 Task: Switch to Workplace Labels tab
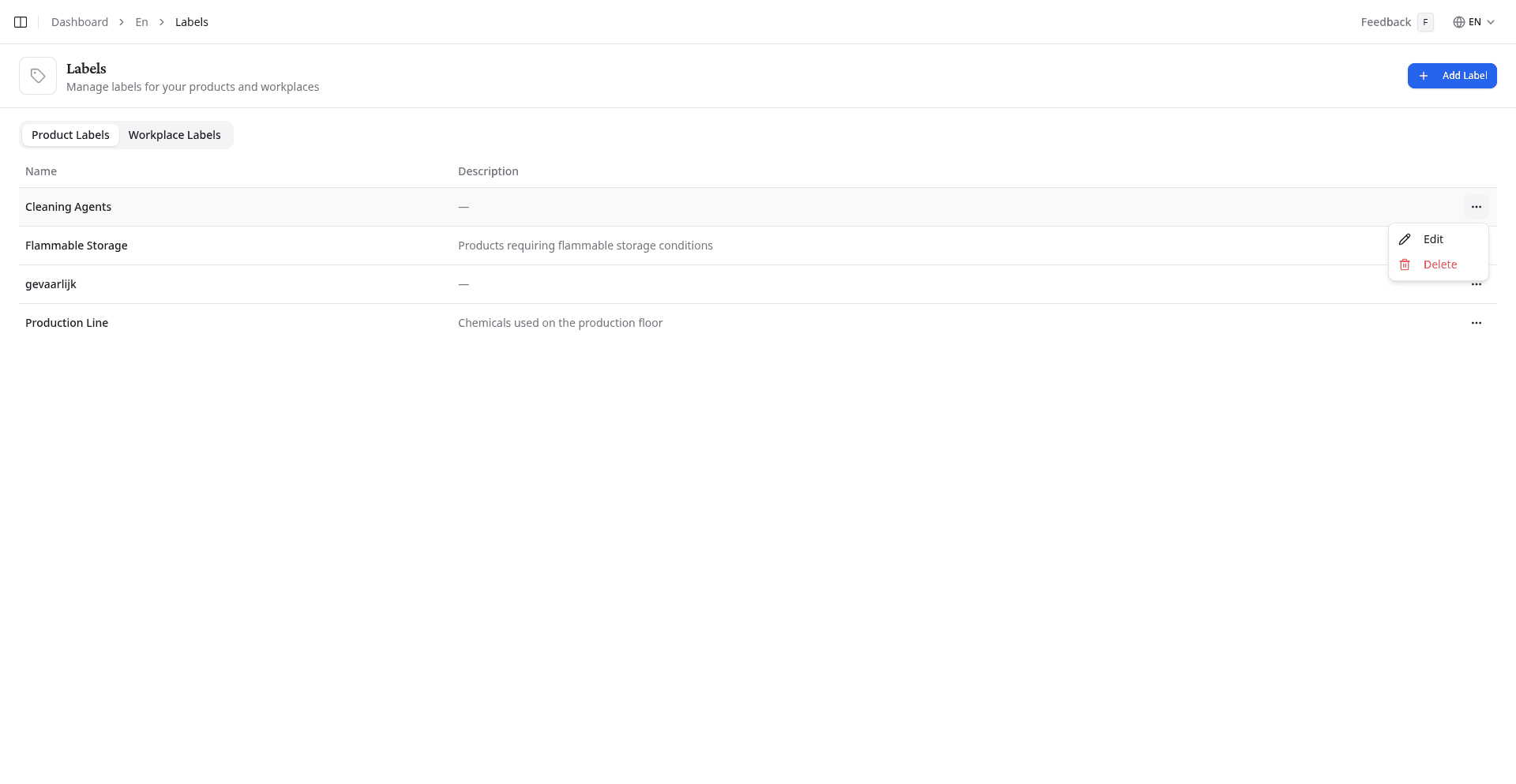click(174, 134)
